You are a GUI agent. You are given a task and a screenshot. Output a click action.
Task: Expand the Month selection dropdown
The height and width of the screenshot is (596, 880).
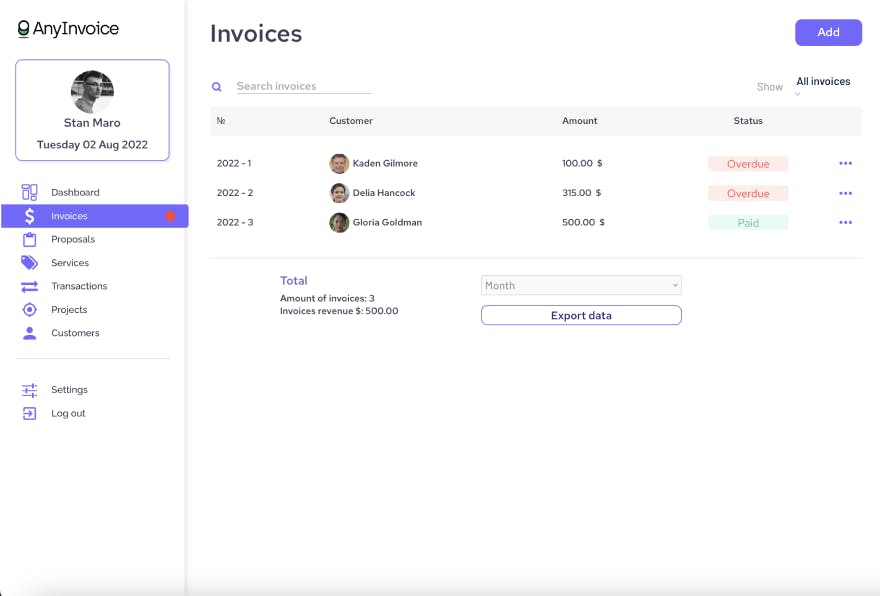[581, 285]
